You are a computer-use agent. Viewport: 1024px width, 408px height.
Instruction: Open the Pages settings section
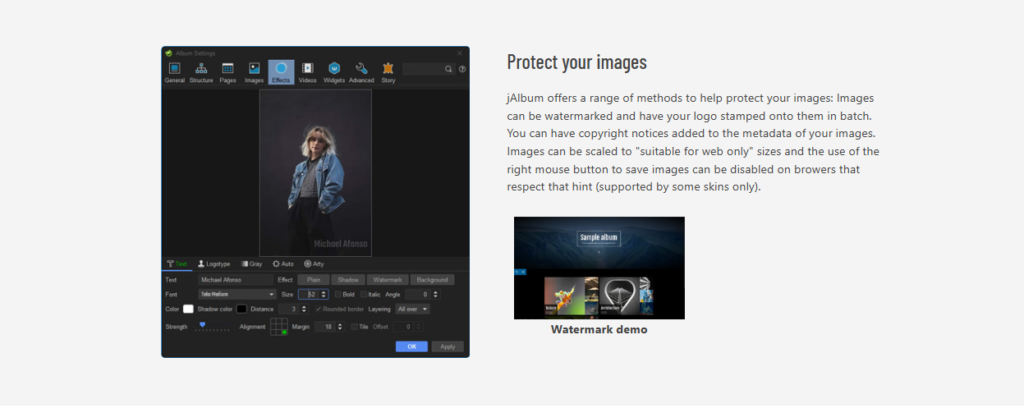click(228, 72)
